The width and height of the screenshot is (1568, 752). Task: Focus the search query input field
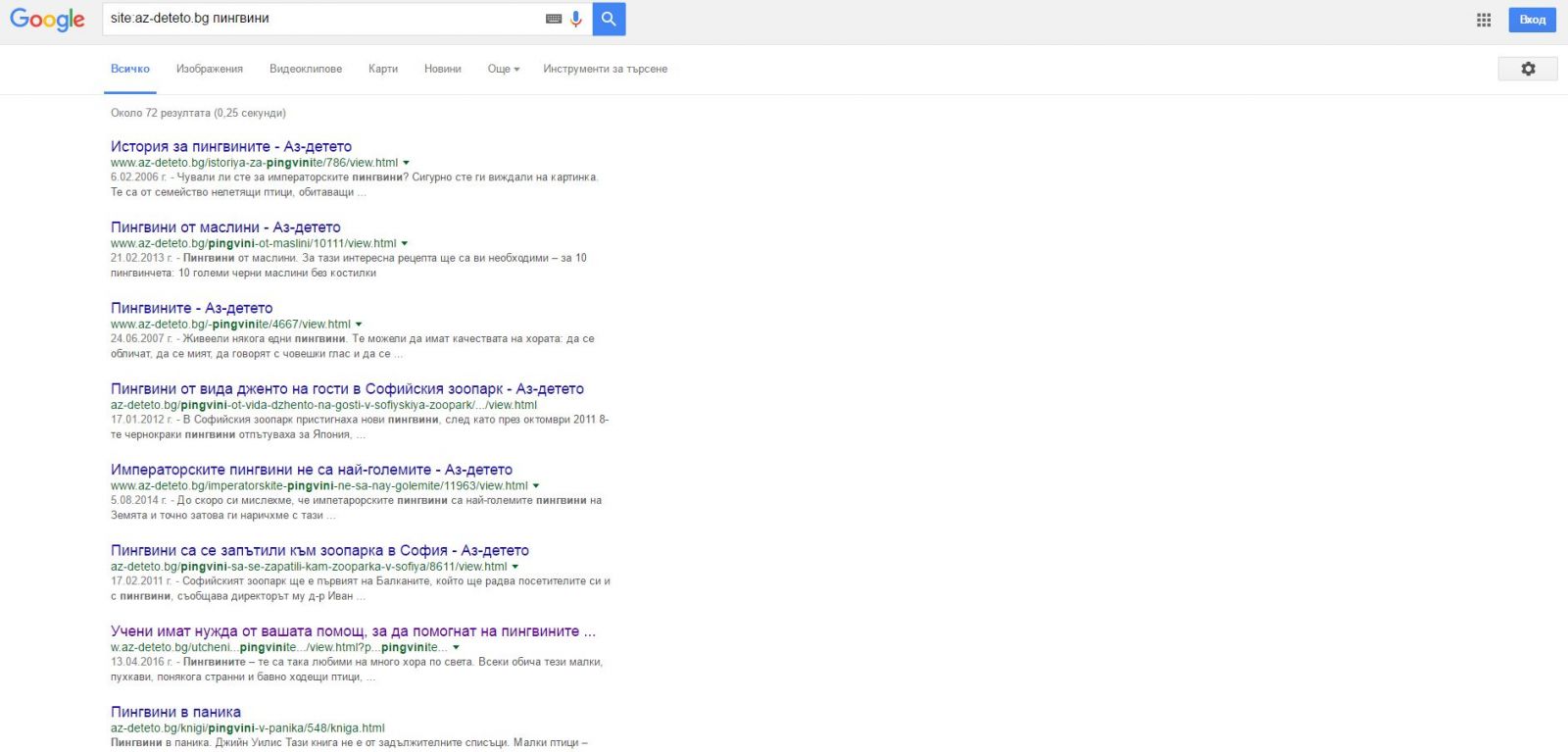click(x=323, y=19)
